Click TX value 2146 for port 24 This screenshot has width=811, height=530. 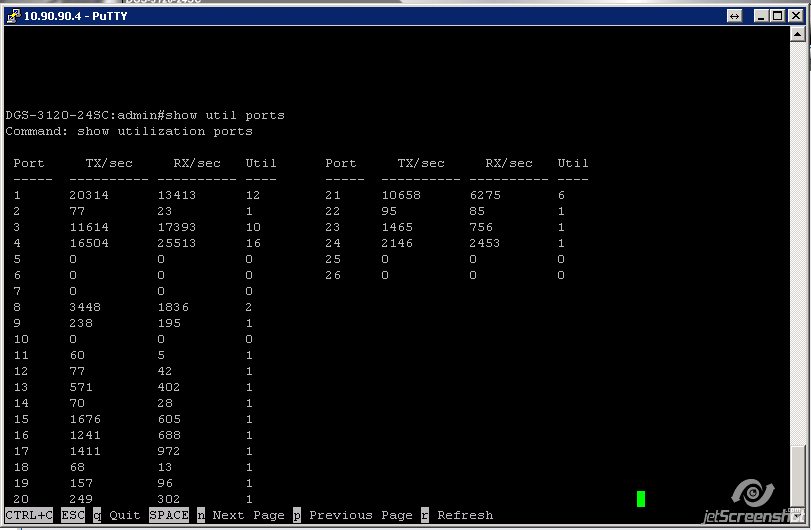397,244
